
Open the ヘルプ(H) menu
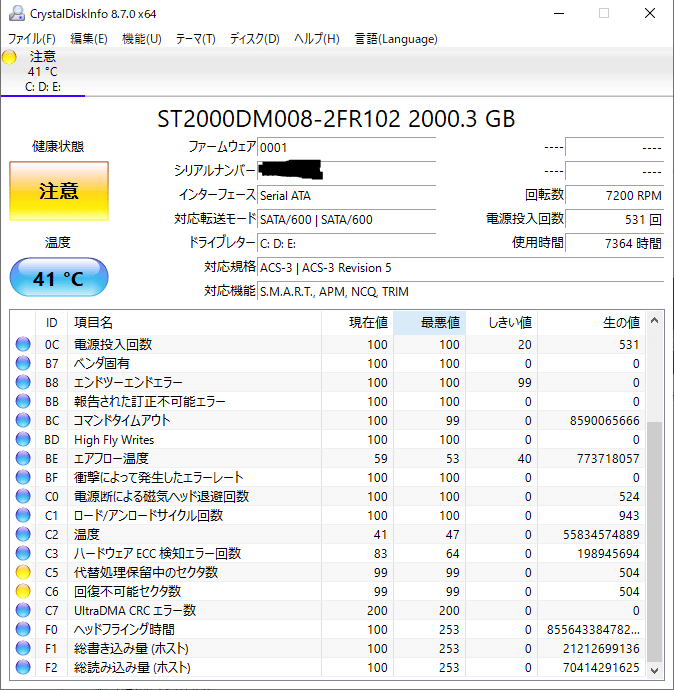pyautogui.click(x=317, y=39)
